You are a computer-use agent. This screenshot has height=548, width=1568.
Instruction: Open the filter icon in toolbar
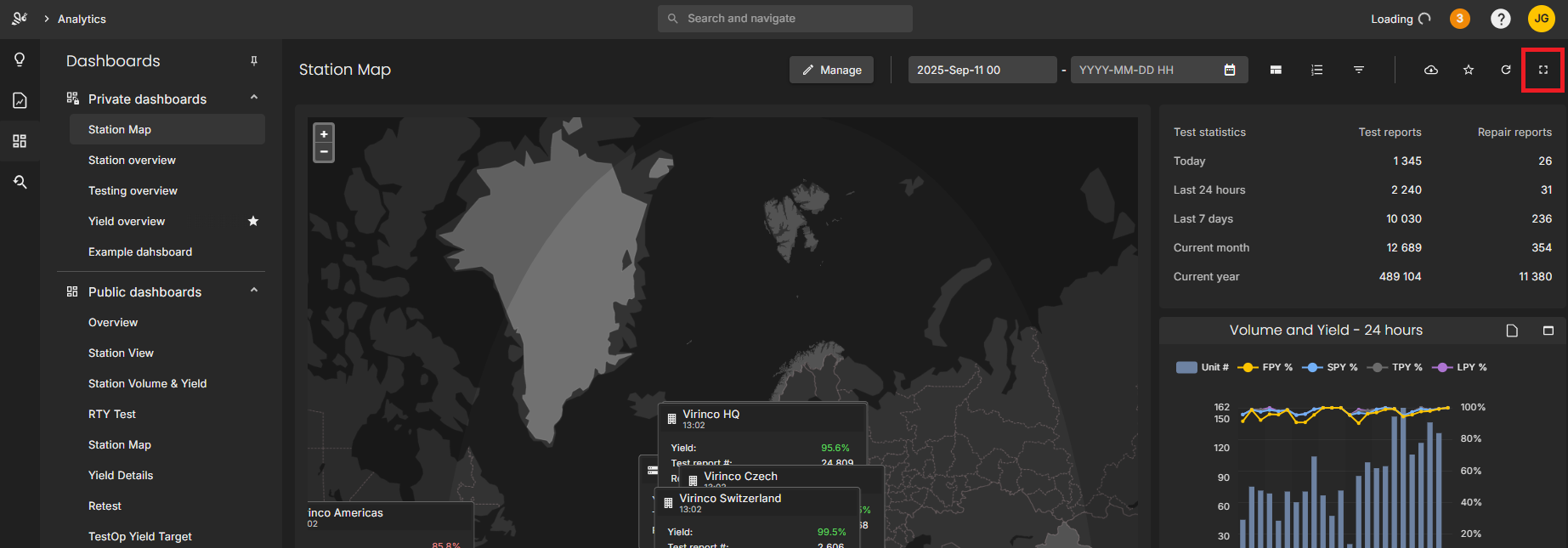pos(1359,70)
